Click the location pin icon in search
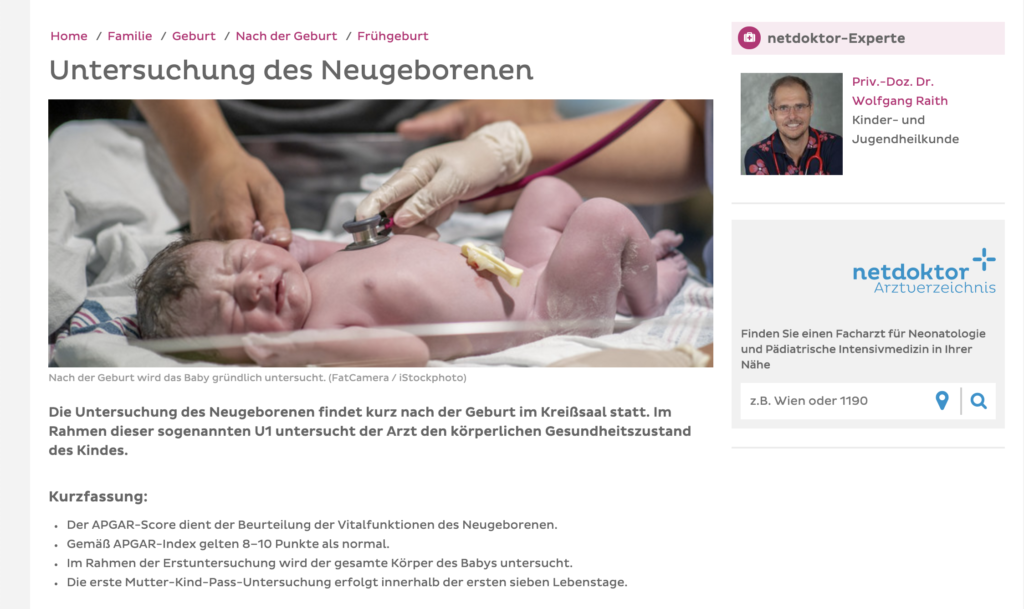 [x=942, y=401]
